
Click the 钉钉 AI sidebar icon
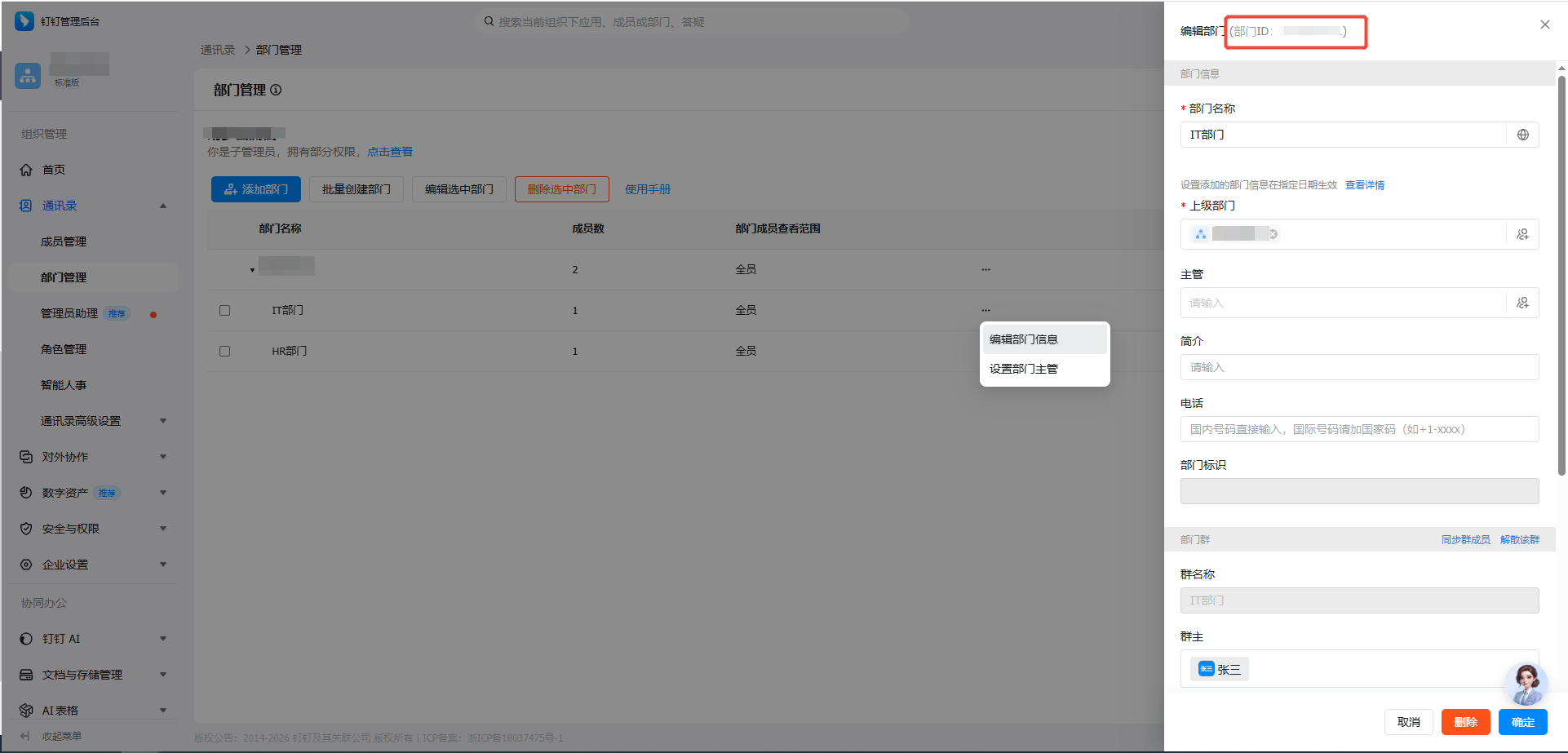26,639
